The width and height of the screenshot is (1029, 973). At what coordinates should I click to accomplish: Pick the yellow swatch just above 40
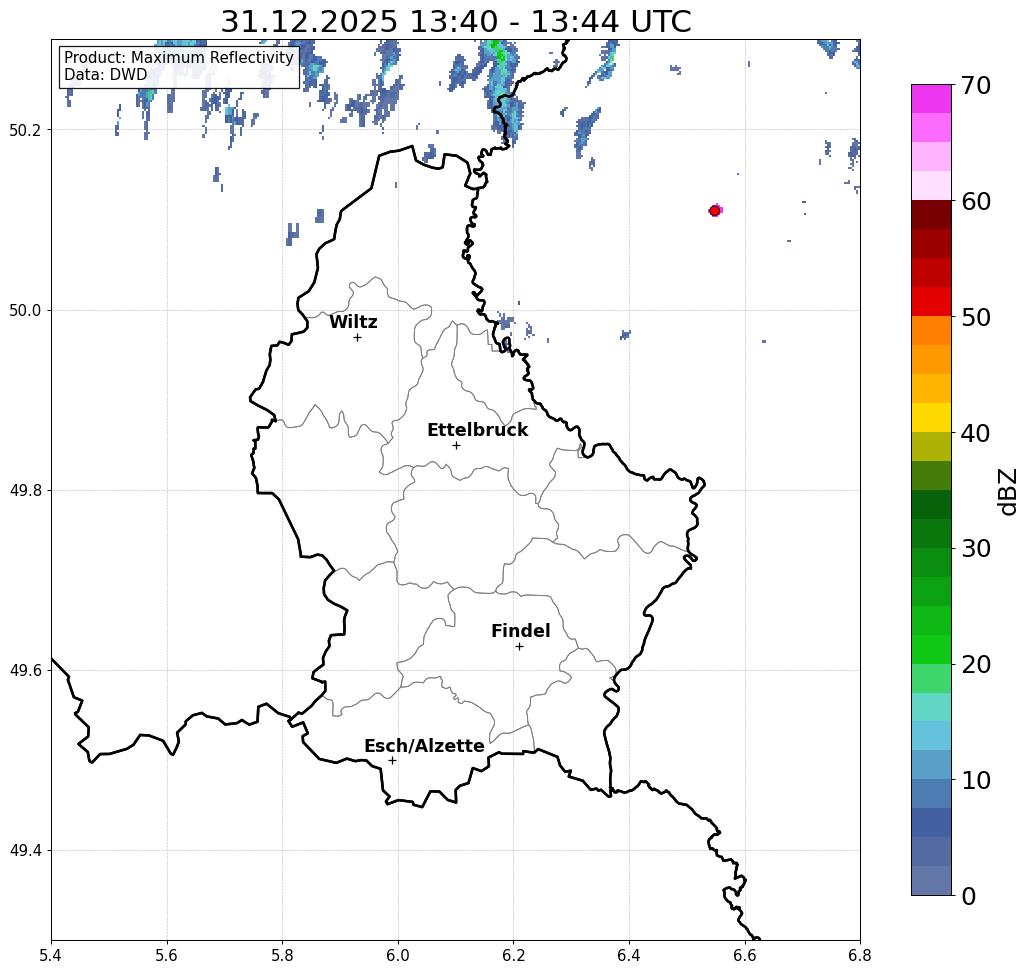(x=931, y=417)
